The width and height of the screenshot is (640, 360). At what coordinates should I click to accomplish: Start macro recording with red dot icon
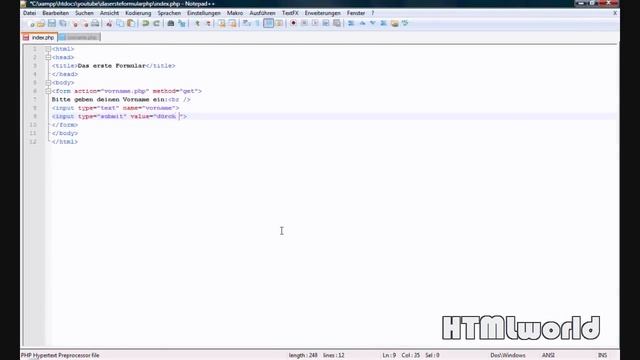[293, 24]
